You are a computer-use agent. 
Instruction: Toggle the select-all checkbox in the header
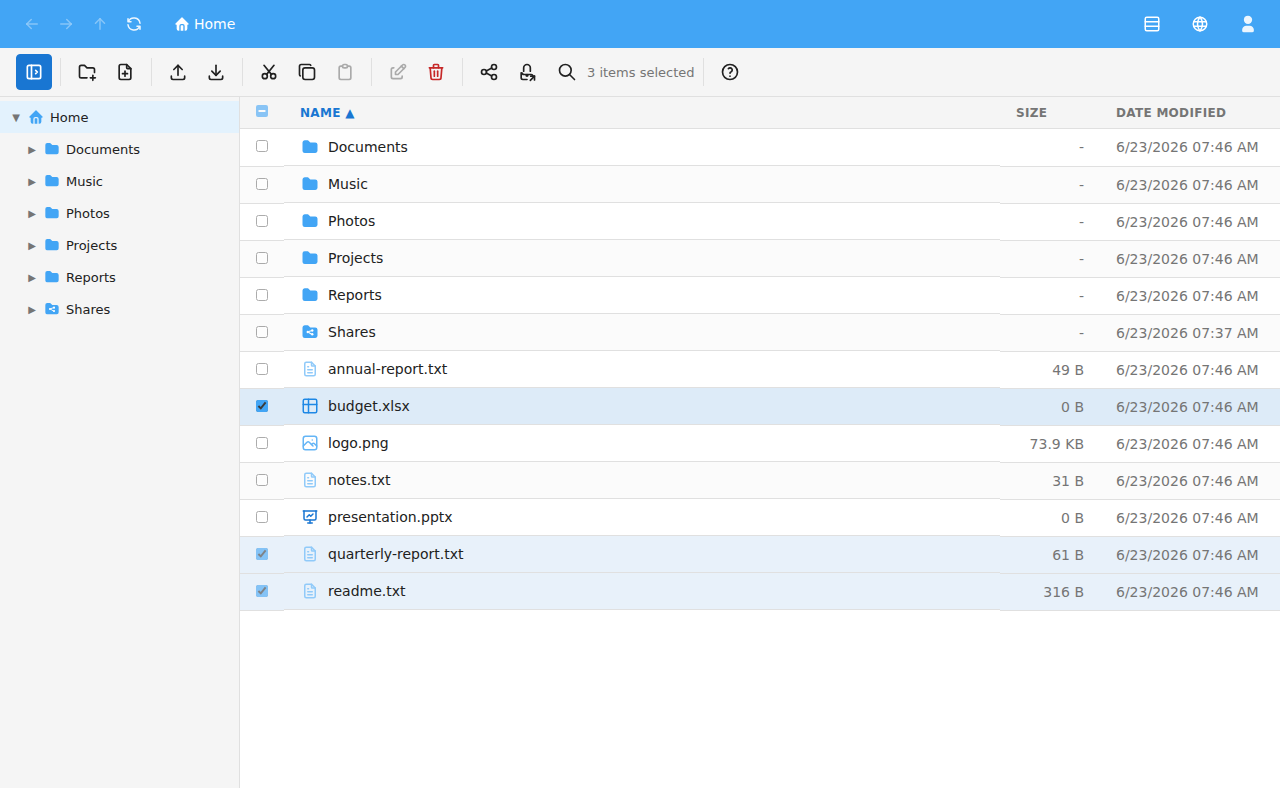click(x=262, y=111)
